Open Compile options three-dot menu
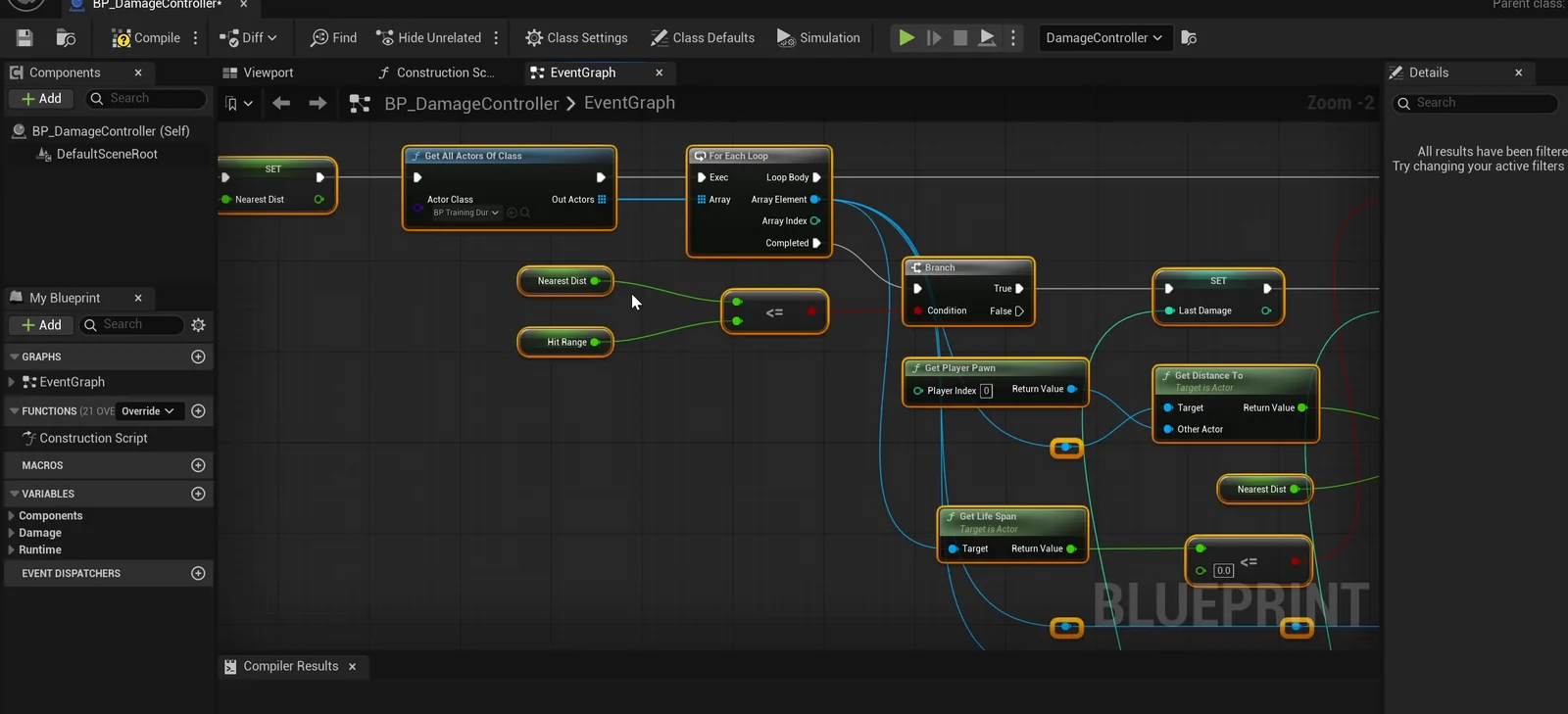Viewport: 1568px width, 714px height. coord(196,38)
